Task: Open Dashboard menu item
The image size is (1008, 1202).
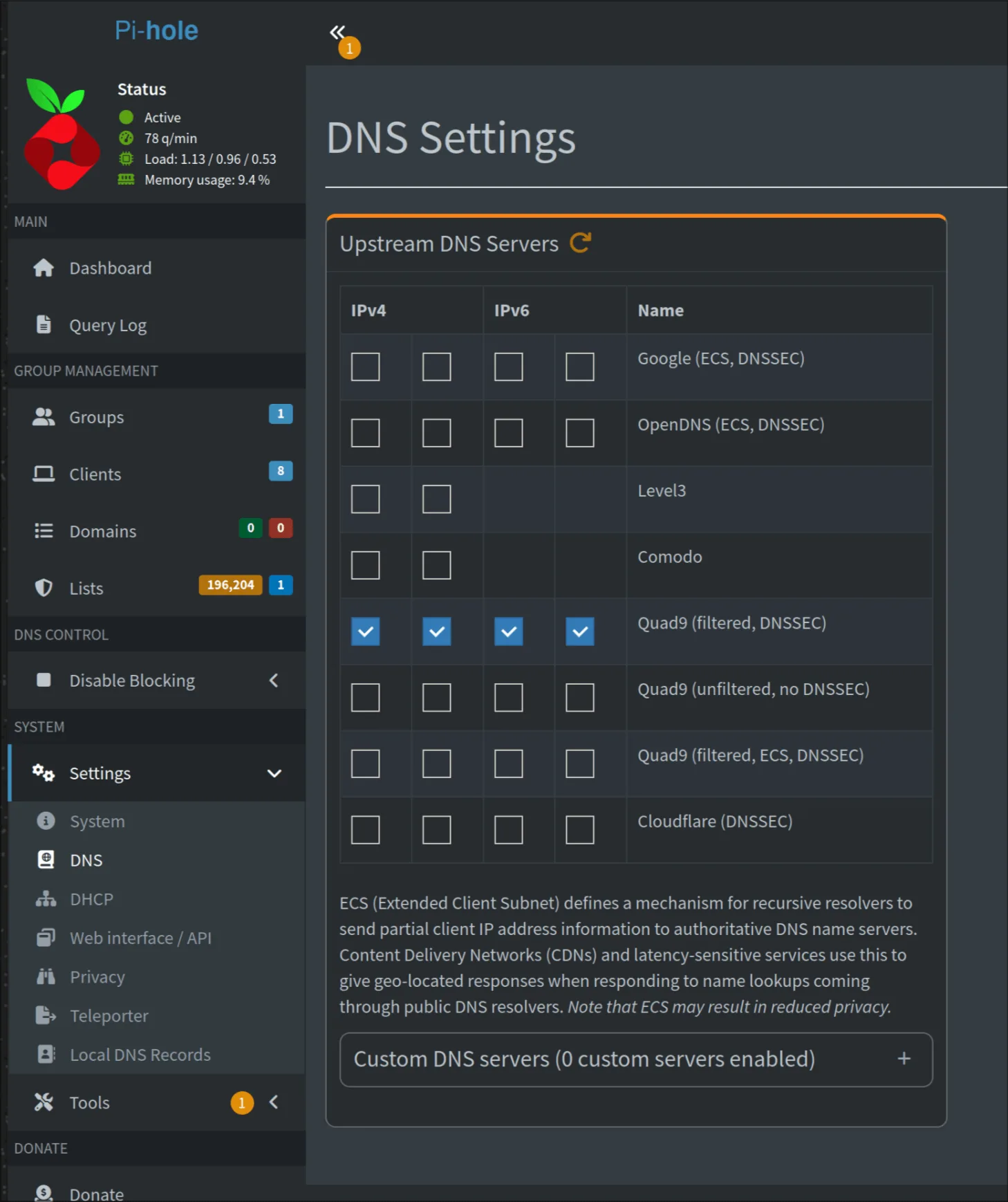Action: tap(156, 268)
